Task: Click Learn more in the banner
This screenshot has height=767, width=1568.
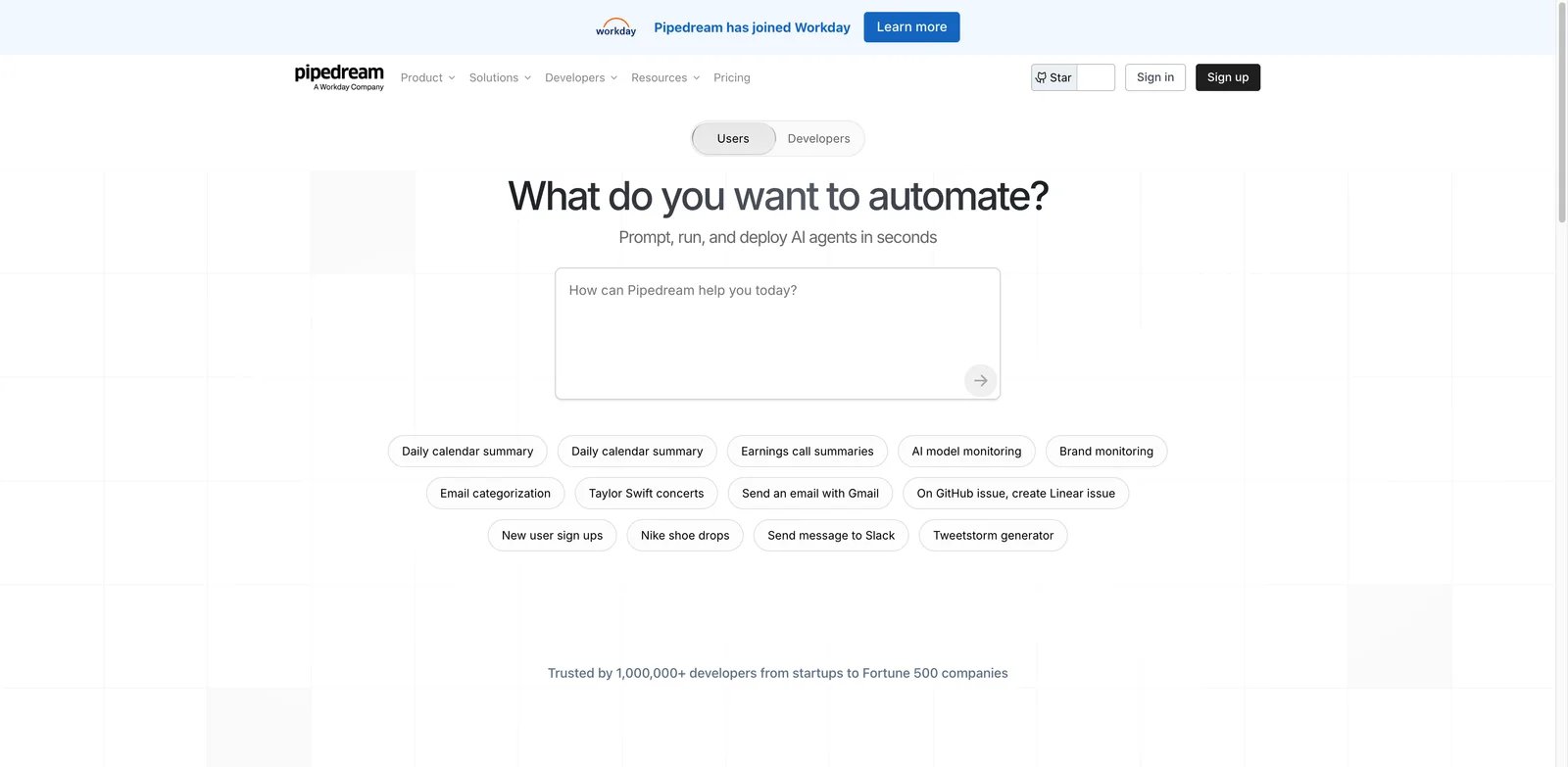Action: pos(911,27)
